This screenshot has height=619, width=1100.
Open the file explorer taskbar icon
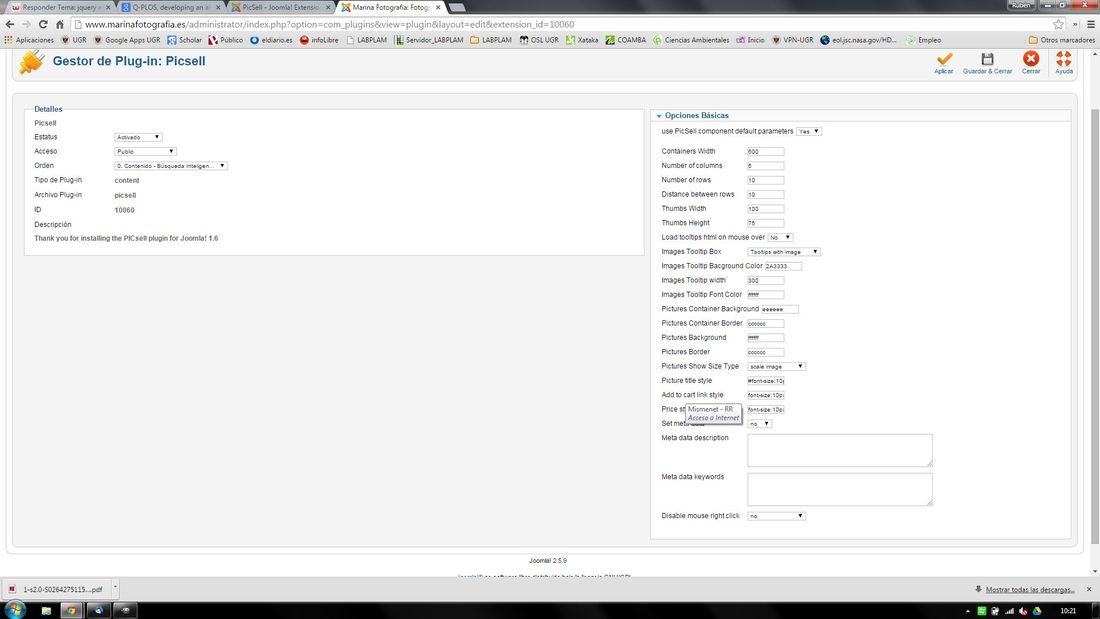pos(46,611)
